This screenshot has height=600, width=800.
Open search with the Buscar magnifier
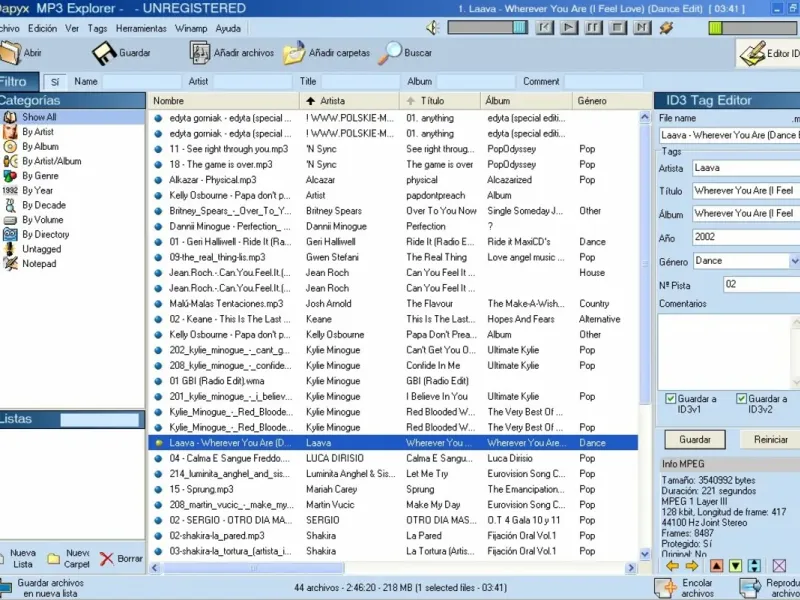point(390,53)
